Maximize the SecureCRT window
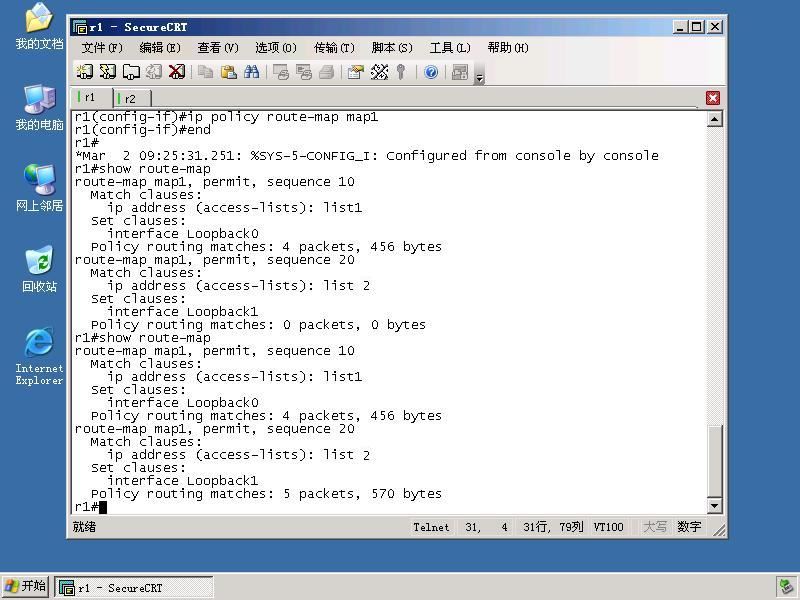This screenshot has height=600, width=800. [696, 27]
